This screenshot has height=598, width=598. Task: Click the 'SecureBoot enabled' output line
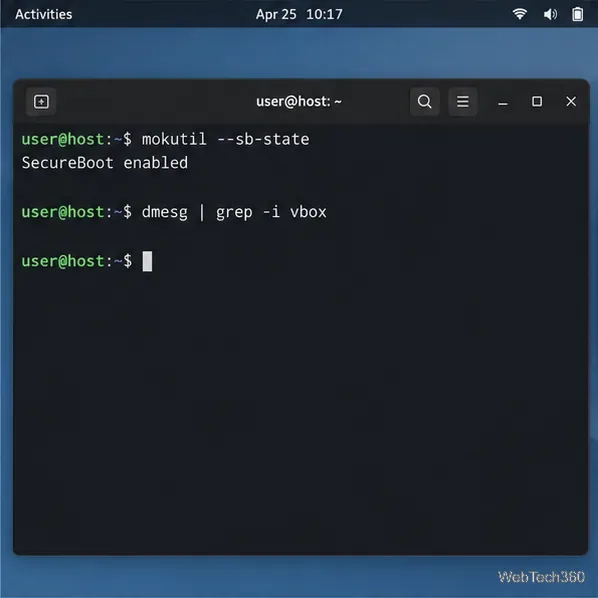pyautogui.click(x=104, y=163)
